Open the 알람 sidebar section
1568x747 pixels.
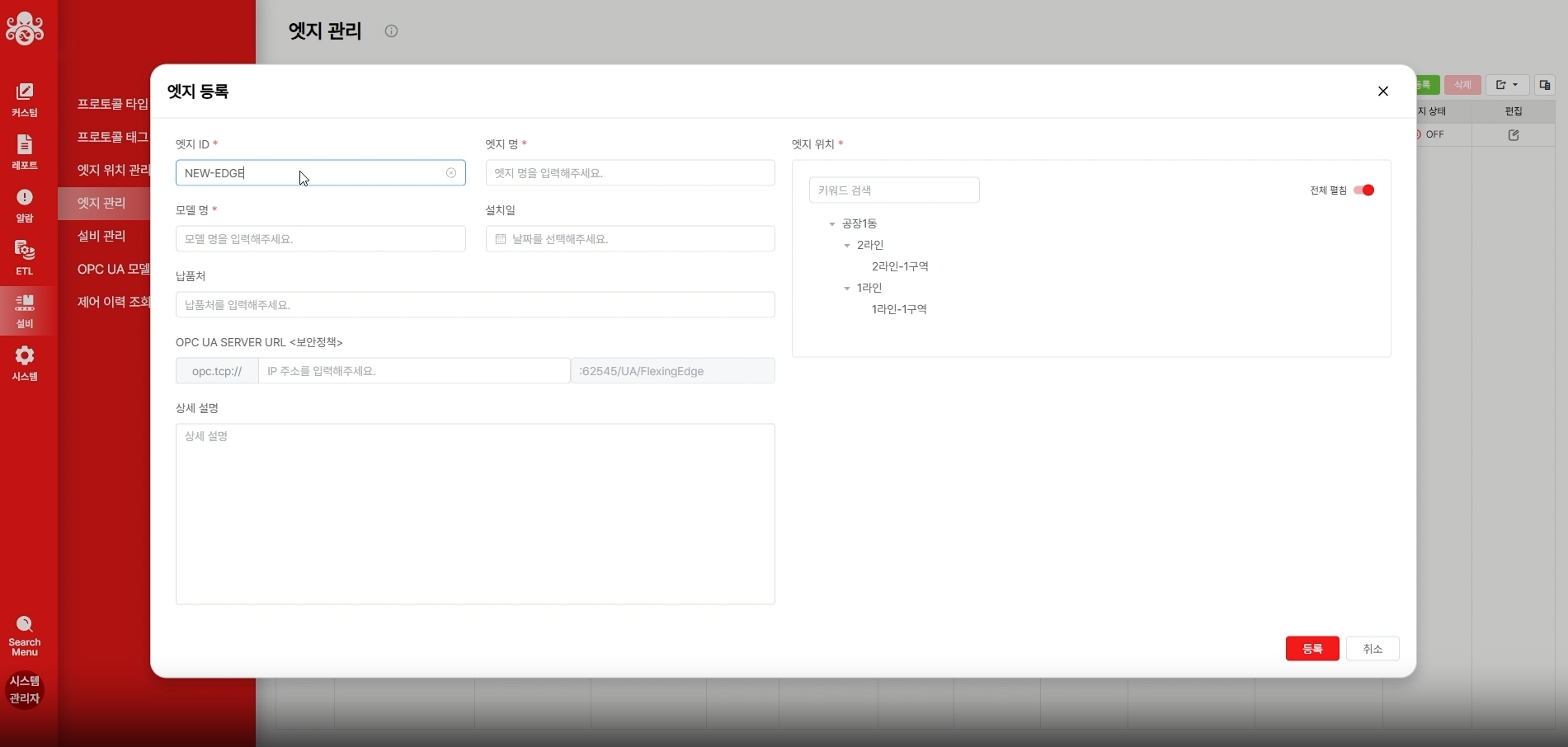(x=25, y=205)
